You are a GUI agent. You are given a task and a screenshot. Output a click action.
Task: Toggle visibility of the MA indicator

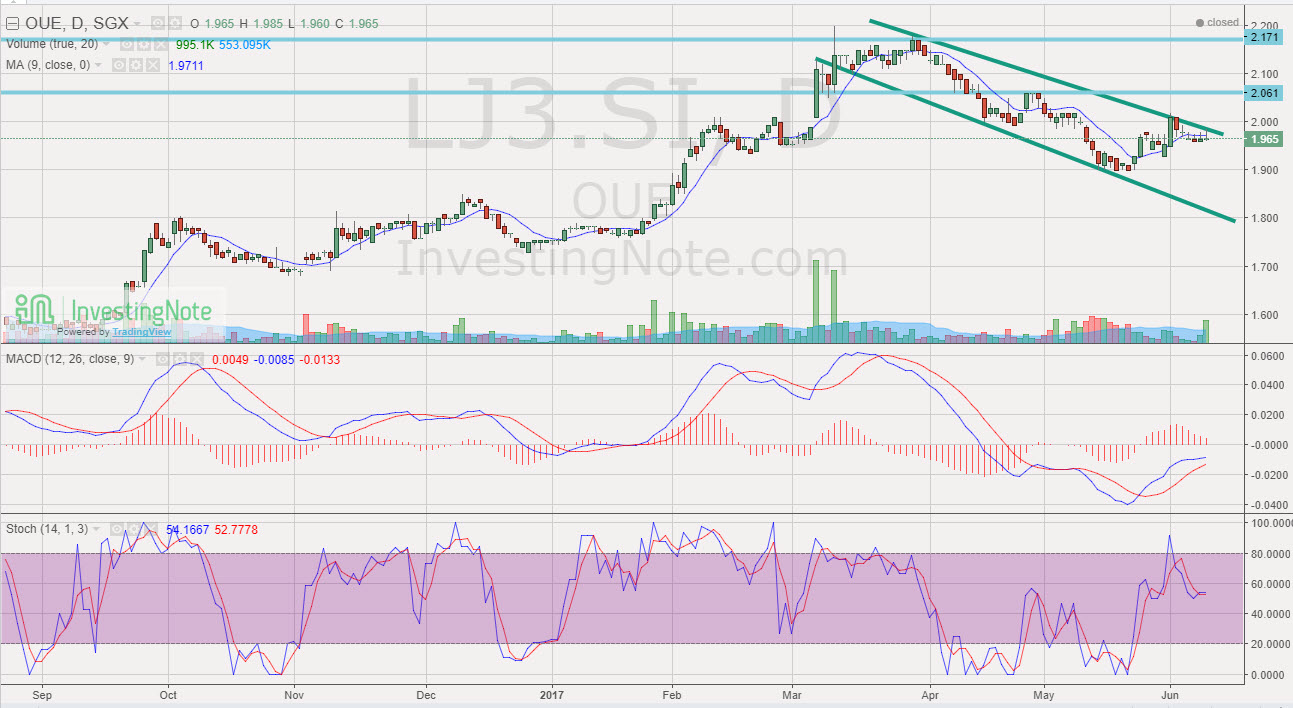click(x=118, y=64)
